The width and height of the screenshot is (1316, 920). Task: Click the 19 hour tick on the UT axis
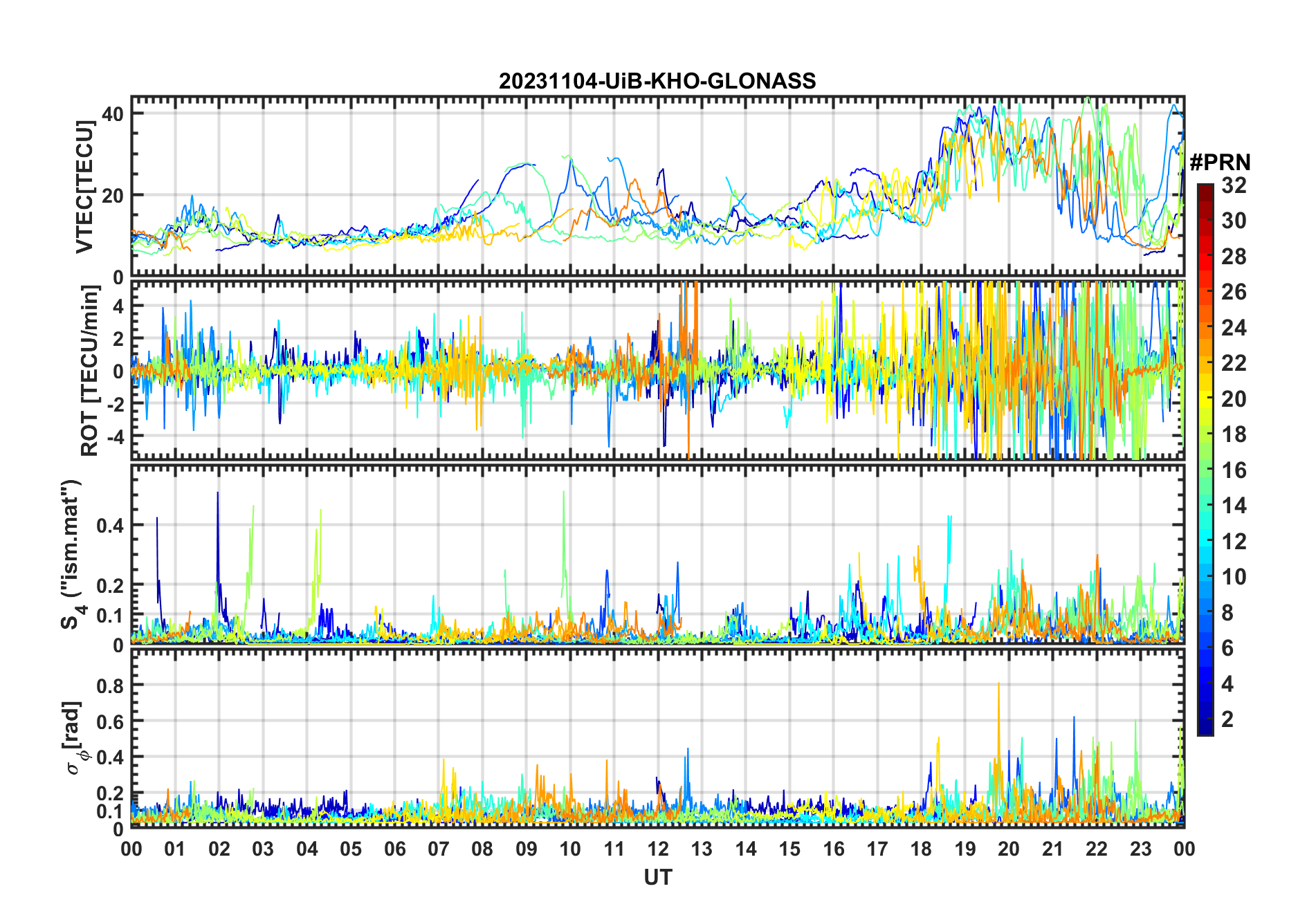pos(965,849)
